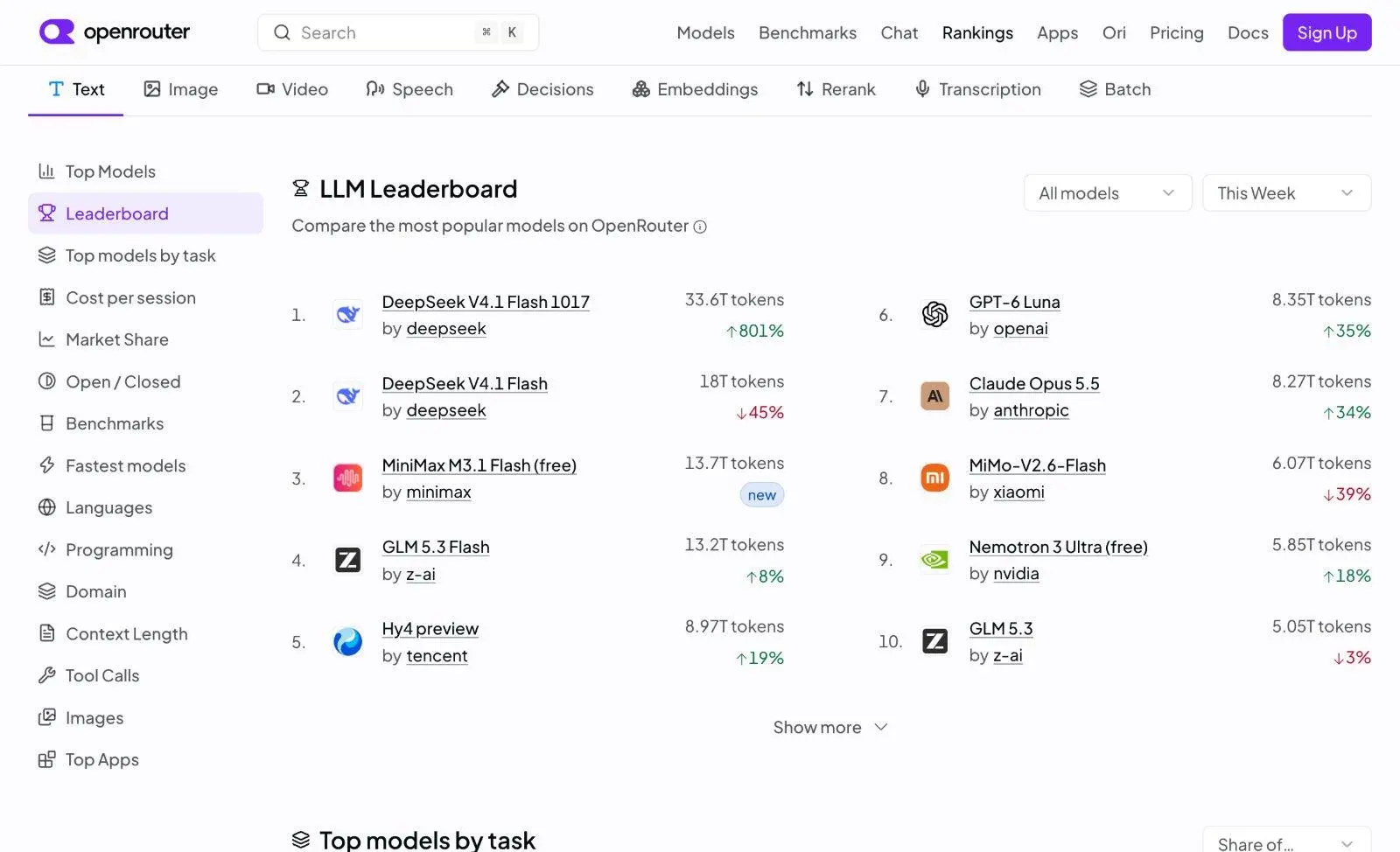Click the trophy icon next to Leaderboard
1400x852 pixels.
click(x=47, y=213)
